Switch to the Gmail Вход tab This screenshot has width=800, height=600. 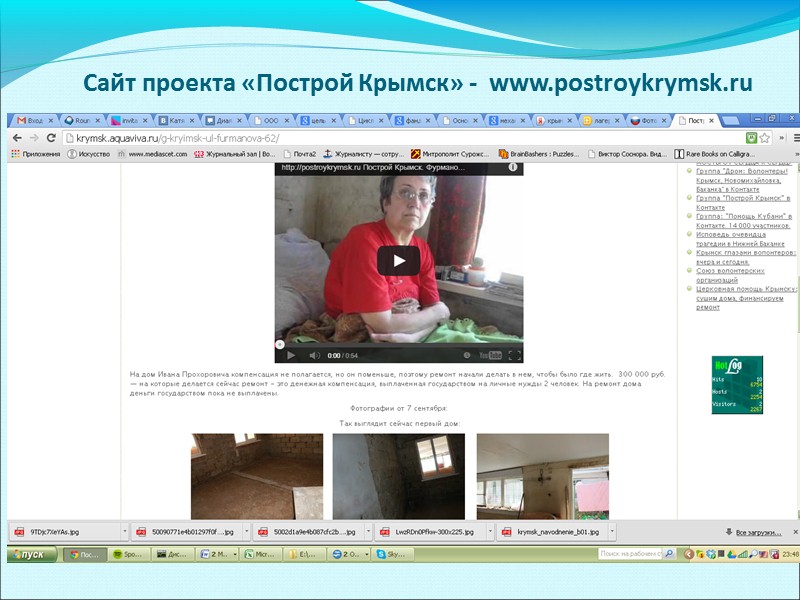point(35,120)
